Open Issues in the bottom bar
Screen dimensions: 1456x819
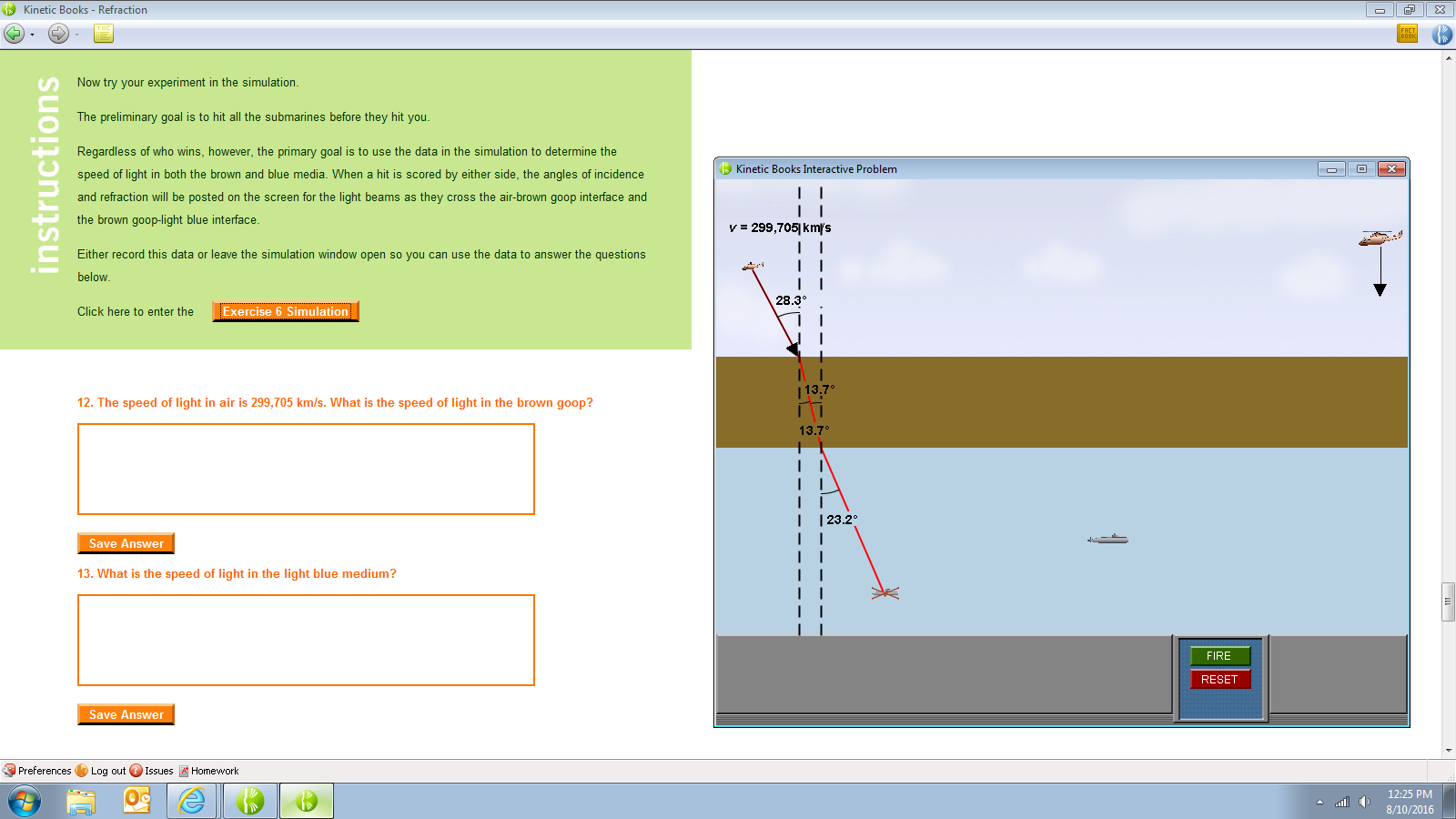coord(152,771)
